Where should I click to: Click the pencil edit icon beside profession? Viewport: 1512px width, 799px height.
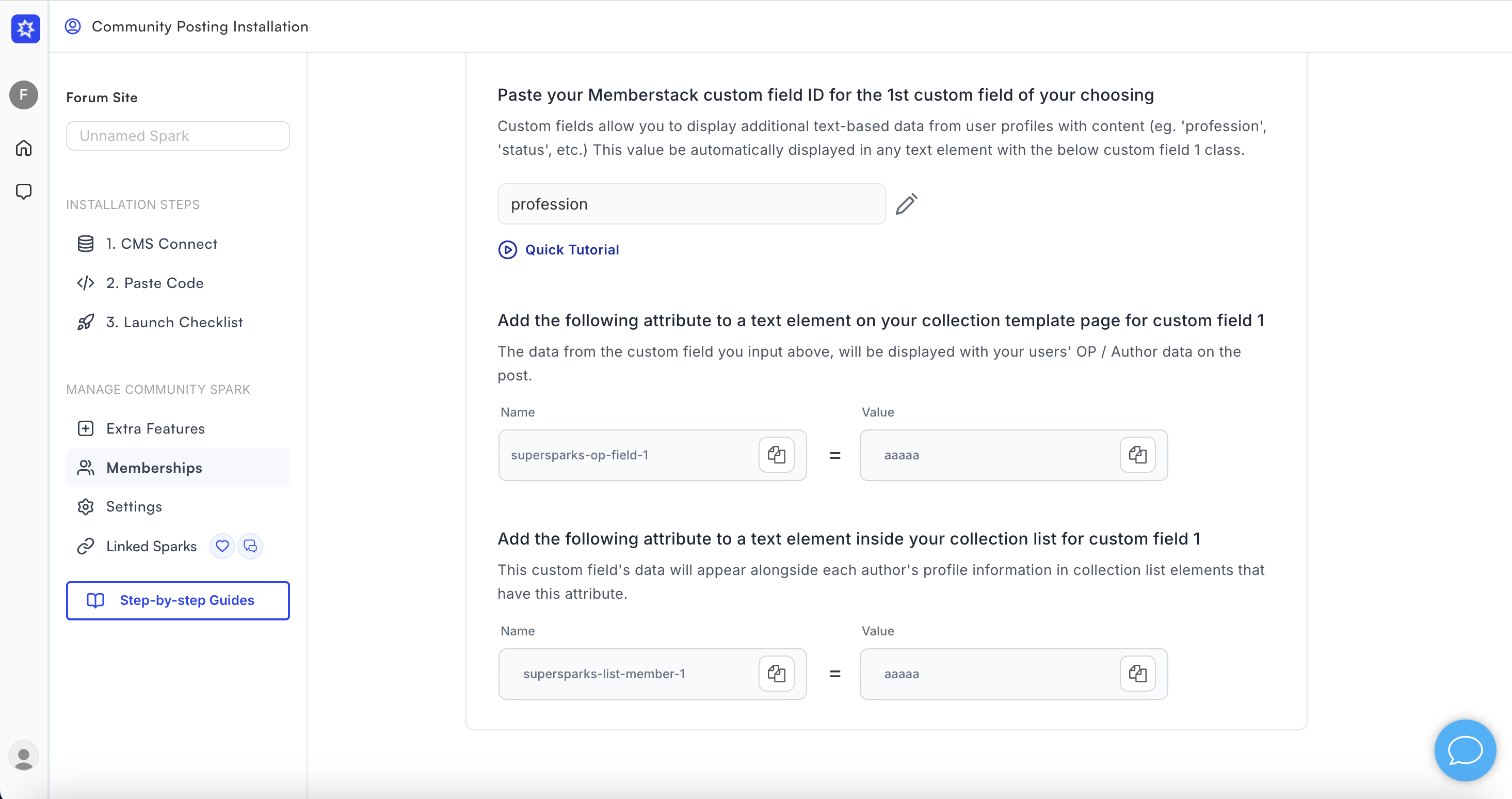point(906,204)
